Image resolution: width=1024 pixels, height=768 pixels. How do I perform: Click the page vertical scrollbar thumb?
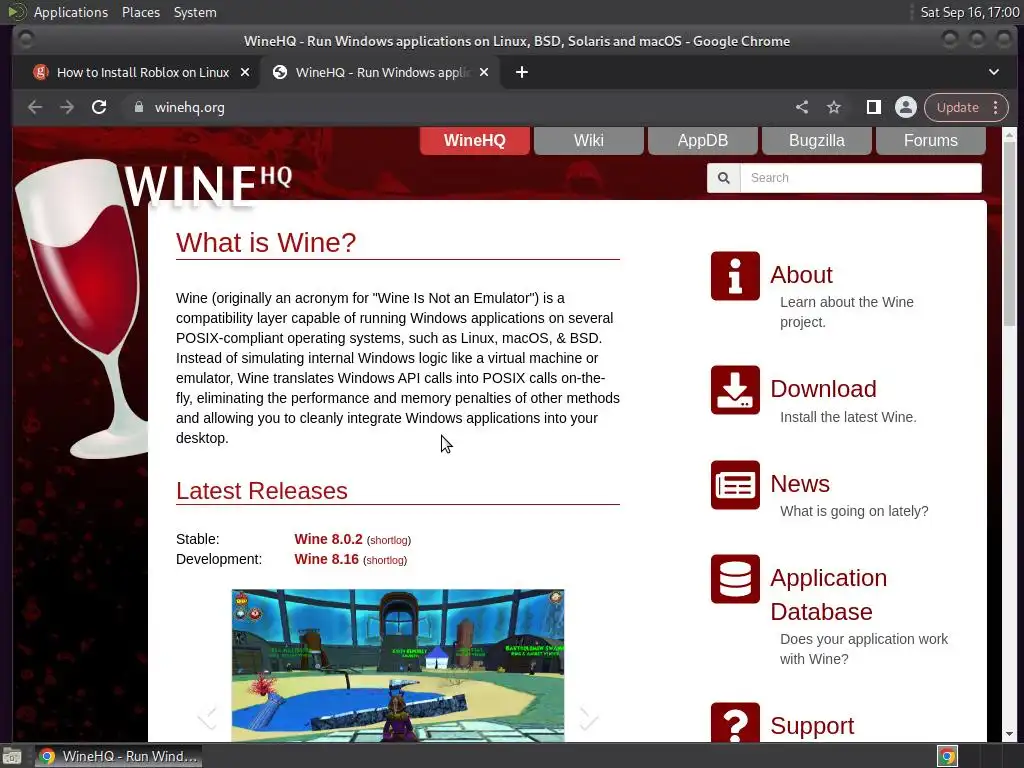point(1010,234)
